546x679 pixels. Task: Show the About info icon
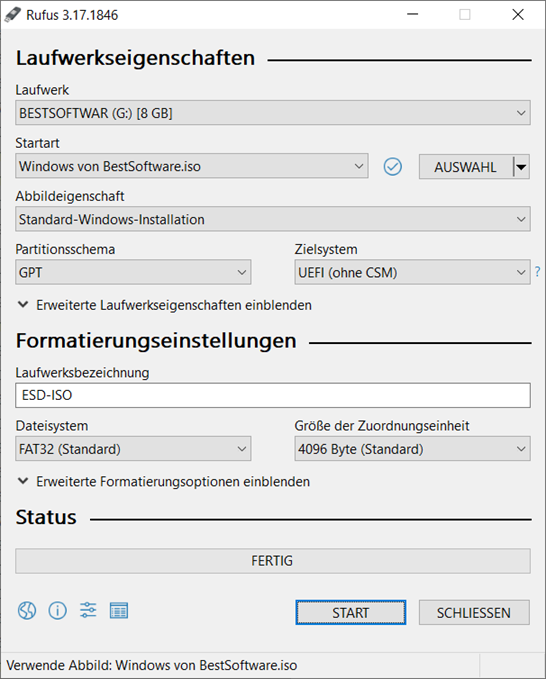click(58, 611)
